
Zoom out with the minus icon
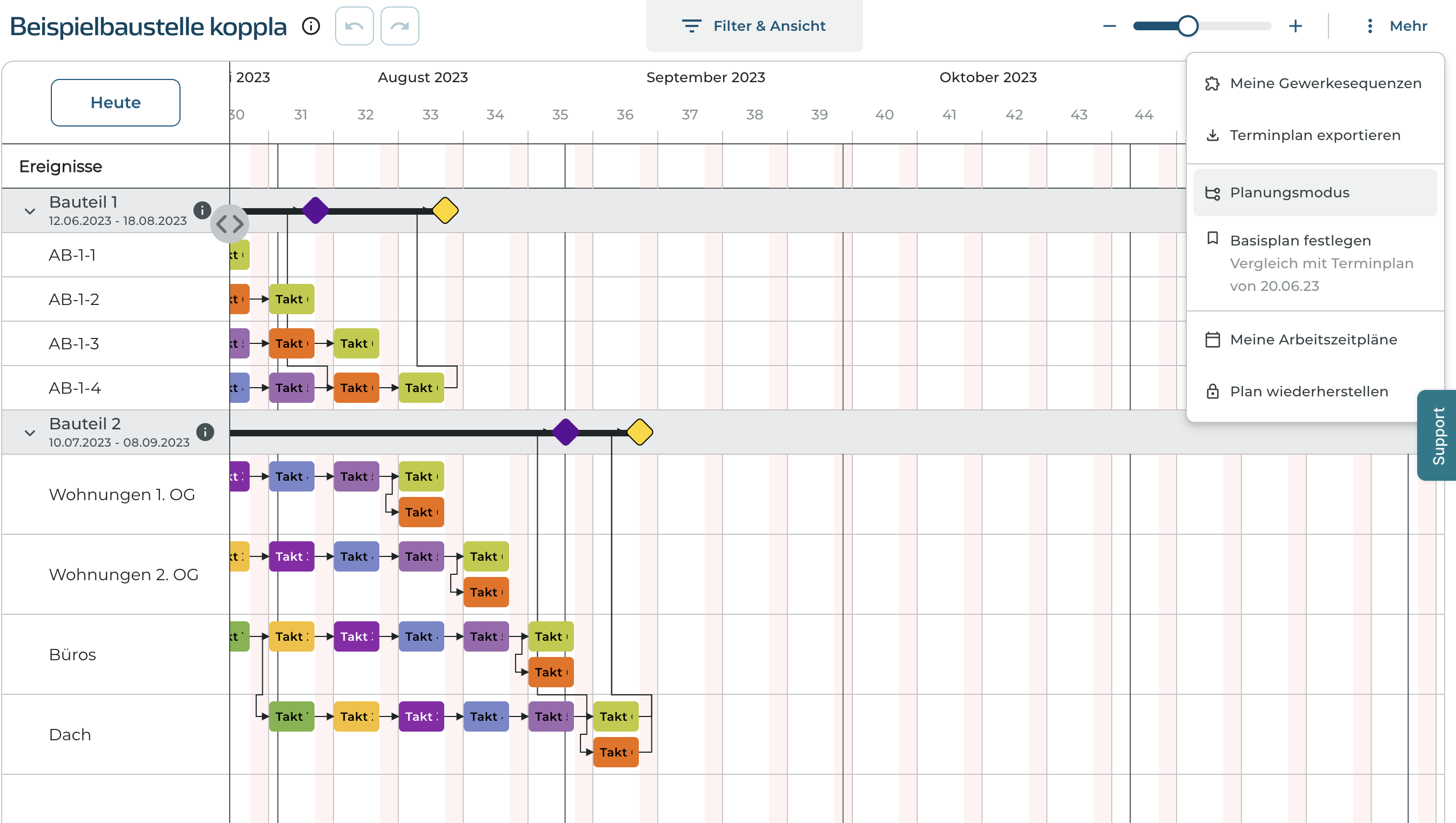tap(1110, 26)
